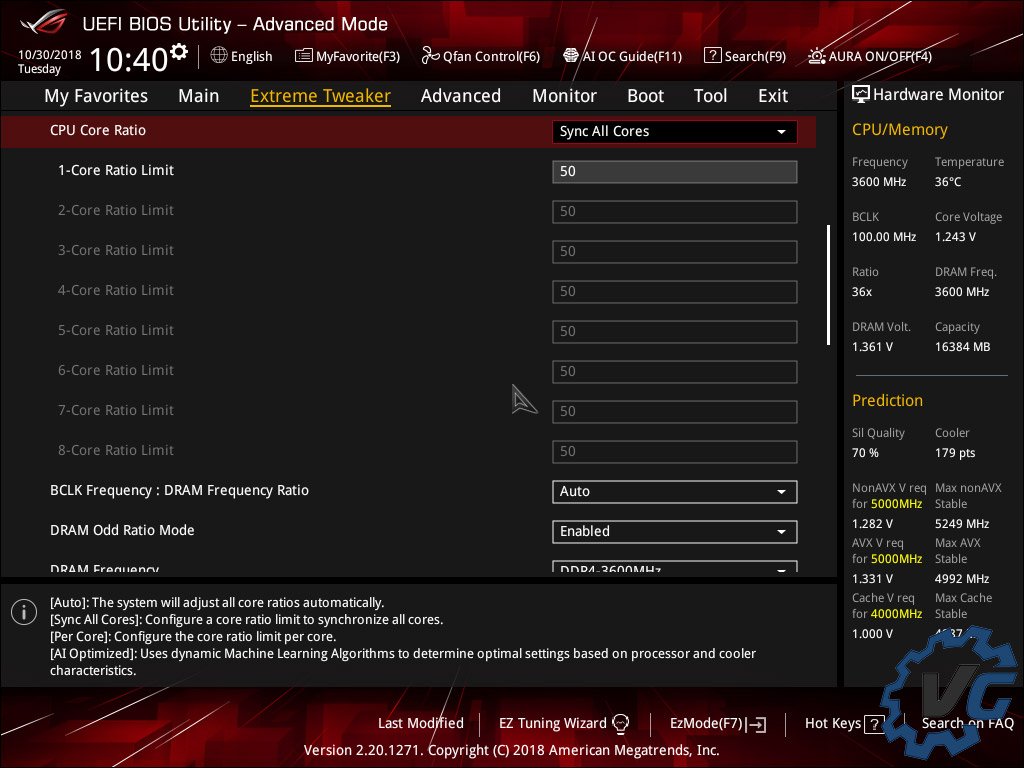Click the 3-Core Ratio Limit field

(675, 251)
